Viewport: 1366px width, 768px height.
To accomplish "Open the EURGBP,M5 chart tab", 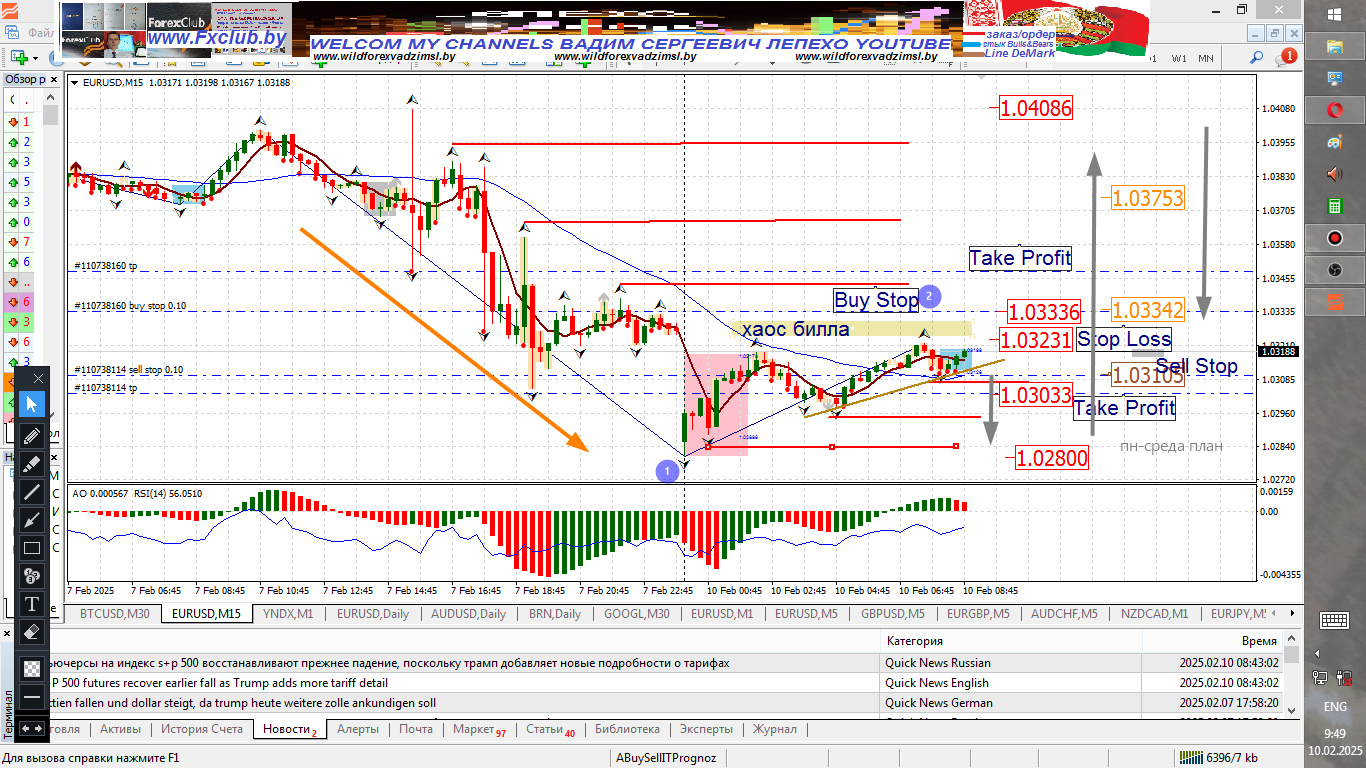I will coord(977,614).
